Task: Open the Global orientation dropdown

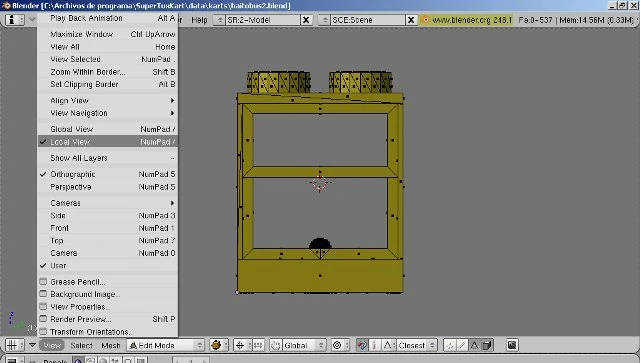Action: (x=303, y=345)
